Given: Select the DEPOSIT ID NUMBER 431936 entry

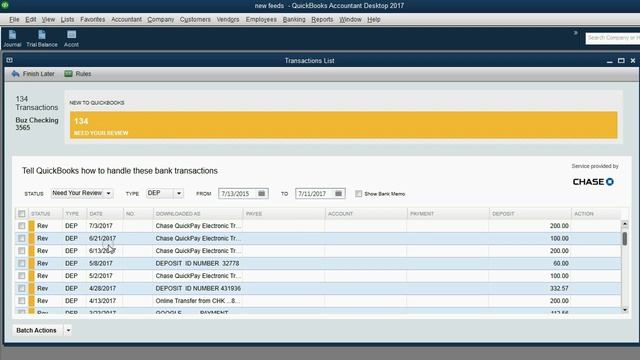Looking at the screenshot, I should click(198, 288).
